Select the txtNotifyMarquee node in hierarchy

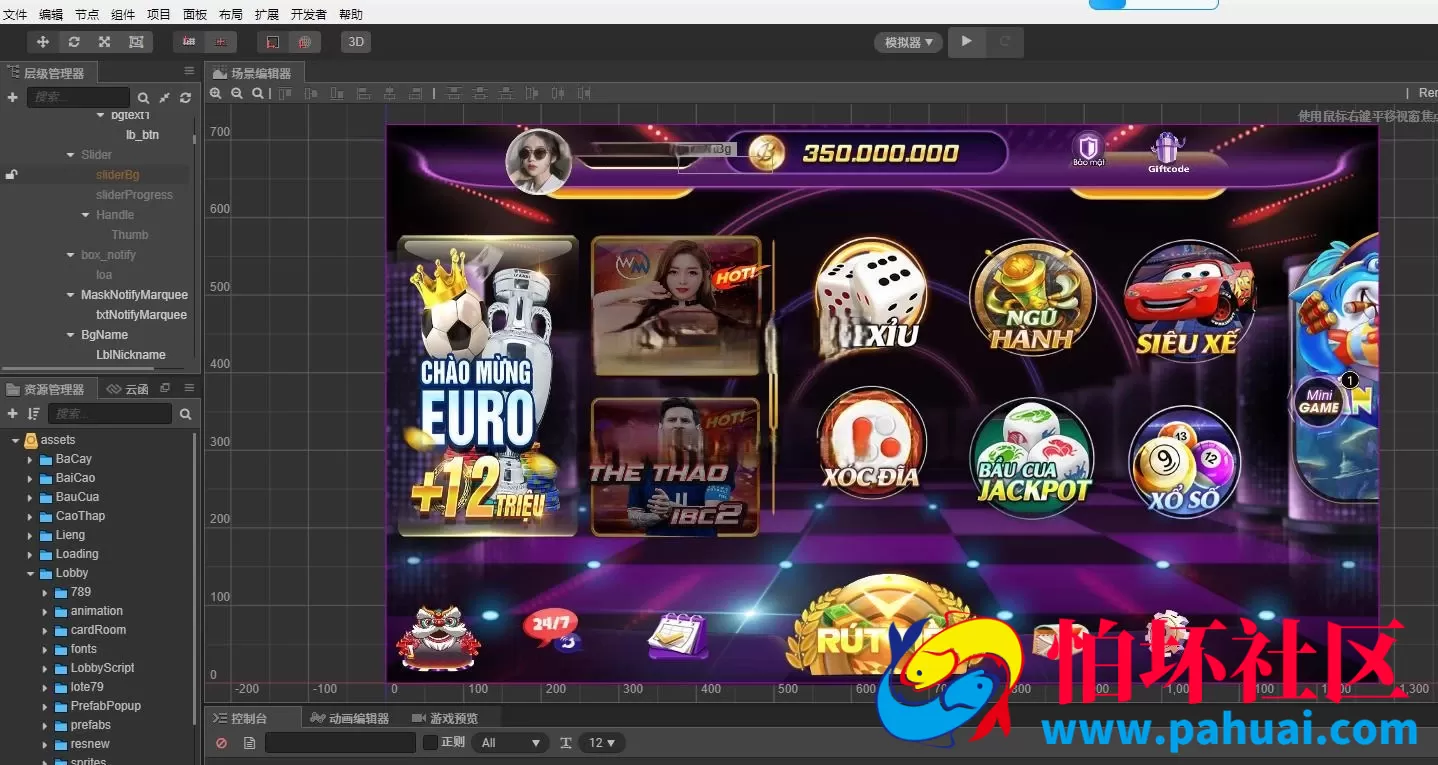(141, 315)
